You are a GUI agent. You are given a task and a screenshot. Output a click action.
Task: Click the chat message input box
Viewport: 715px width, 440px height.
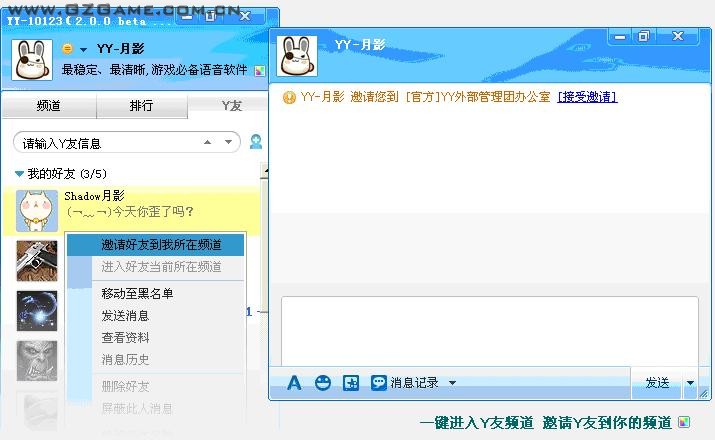pyautogui.click(x=490, y=331)
